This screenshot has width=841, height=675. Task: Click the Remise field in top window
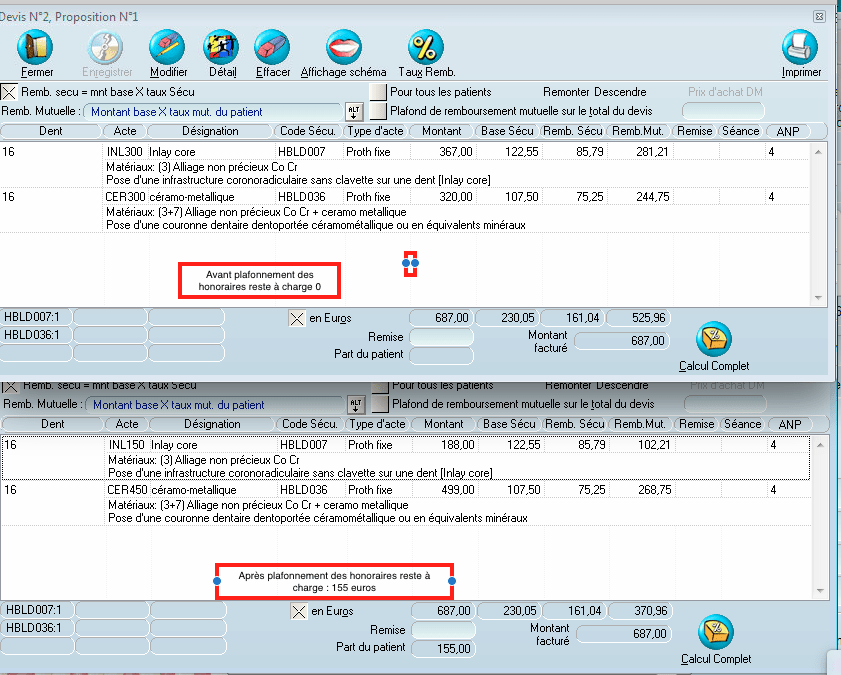point(441,338)
